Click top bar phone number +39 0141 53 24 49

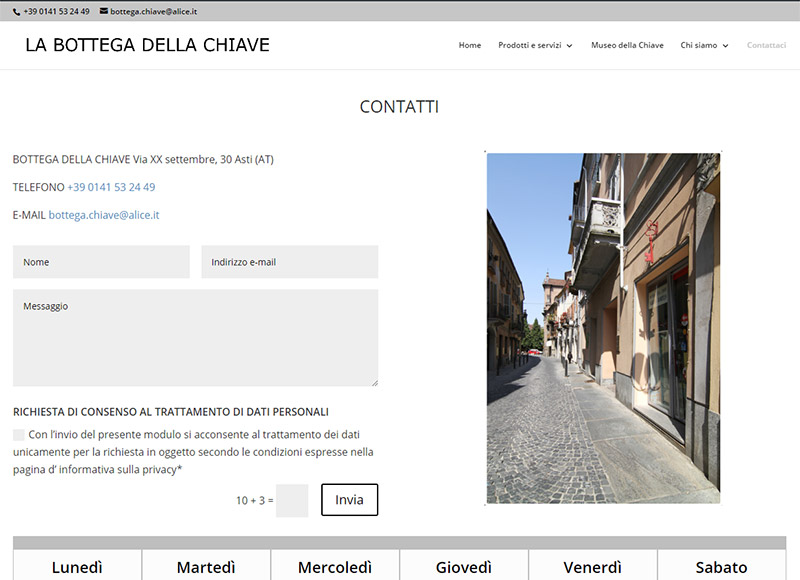tap(56, 11)
